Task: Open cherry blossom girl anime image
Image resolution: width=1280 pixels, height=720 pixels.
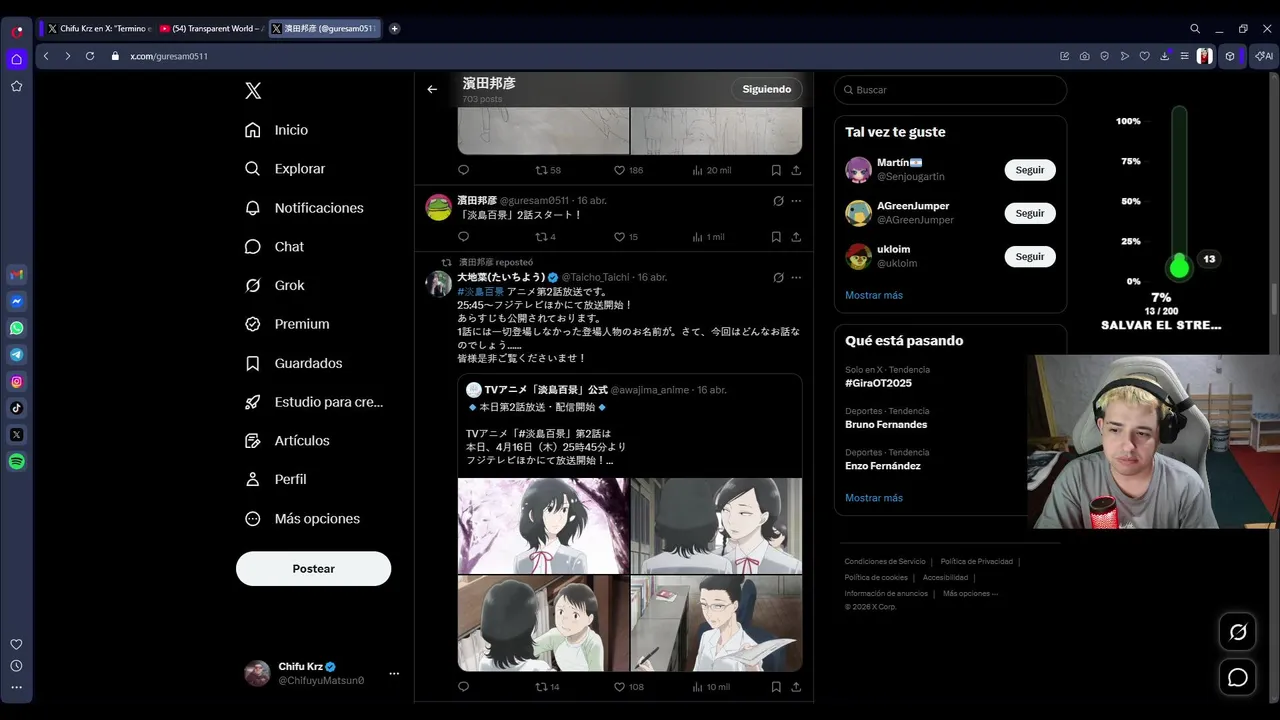Action: pyautogui.click(x=543, y=525)
